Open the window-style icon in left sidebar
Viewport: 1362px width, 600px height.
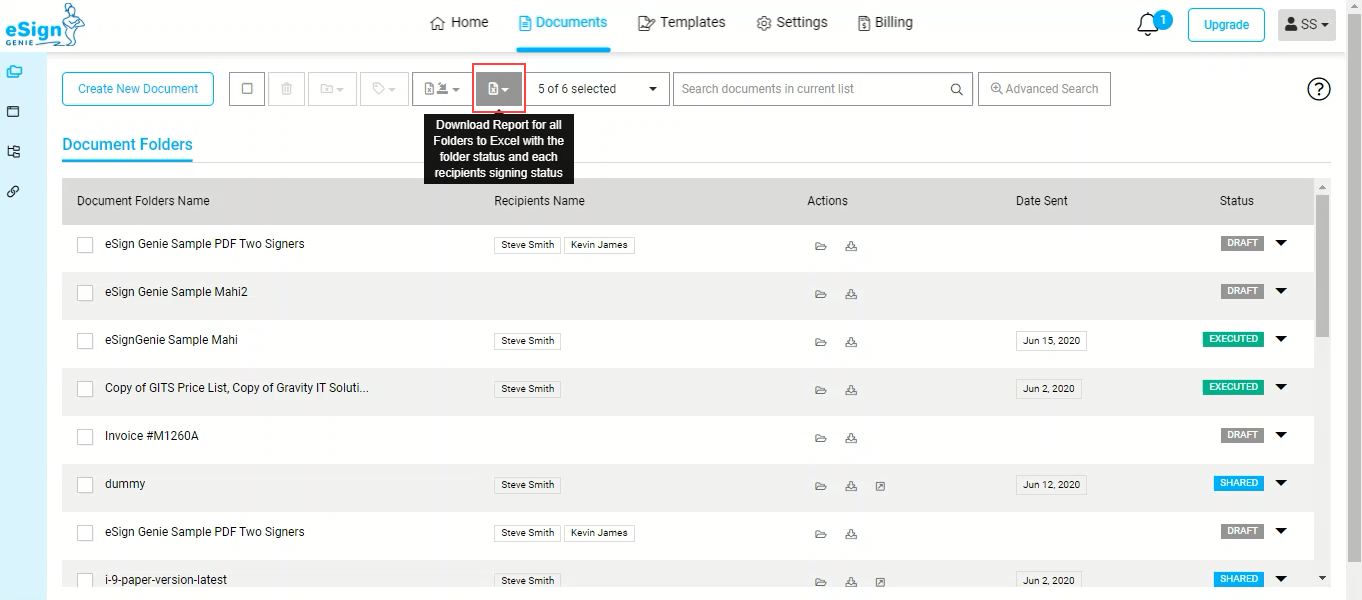14,112
